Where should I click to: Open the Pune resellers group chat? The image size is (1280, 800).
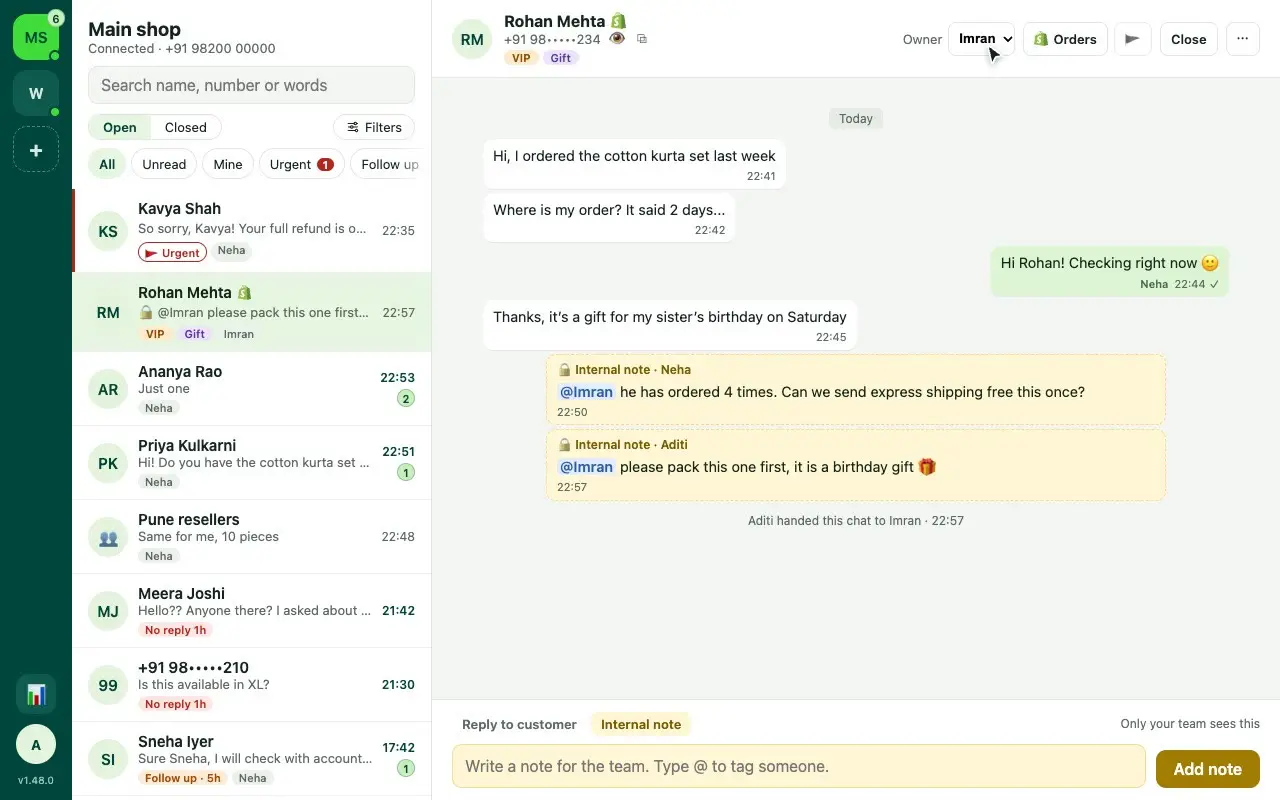click(x=251, y=537)
